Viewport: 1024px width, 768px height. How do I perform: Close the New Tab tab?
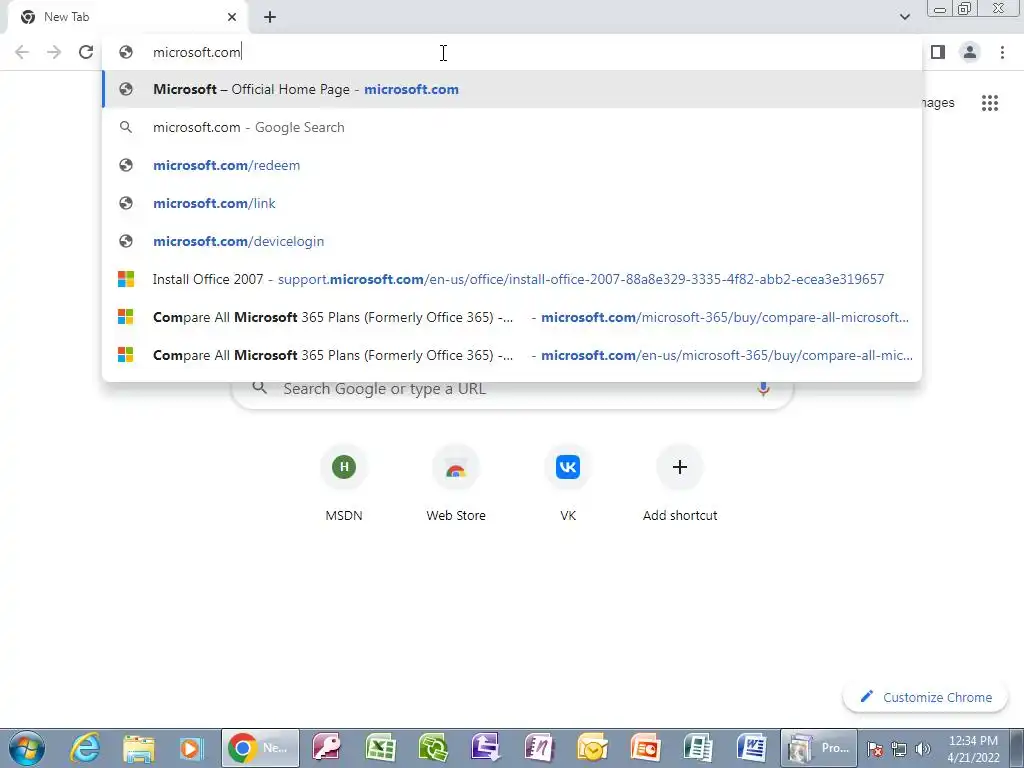tap(232, 17)
